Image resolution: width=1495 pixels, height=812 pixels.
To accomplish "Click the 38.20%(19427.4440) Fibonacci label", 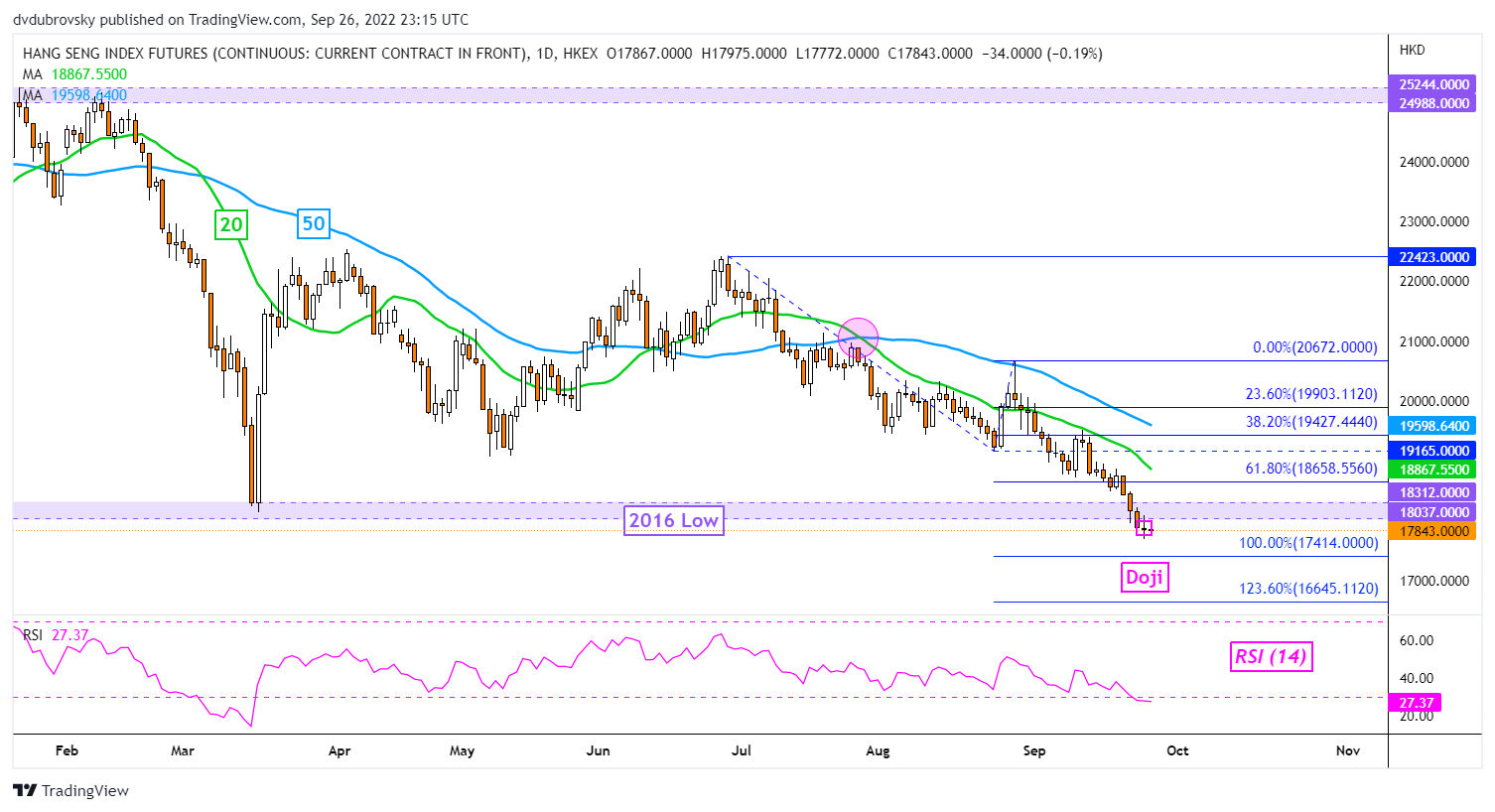I will (1311, 422).
